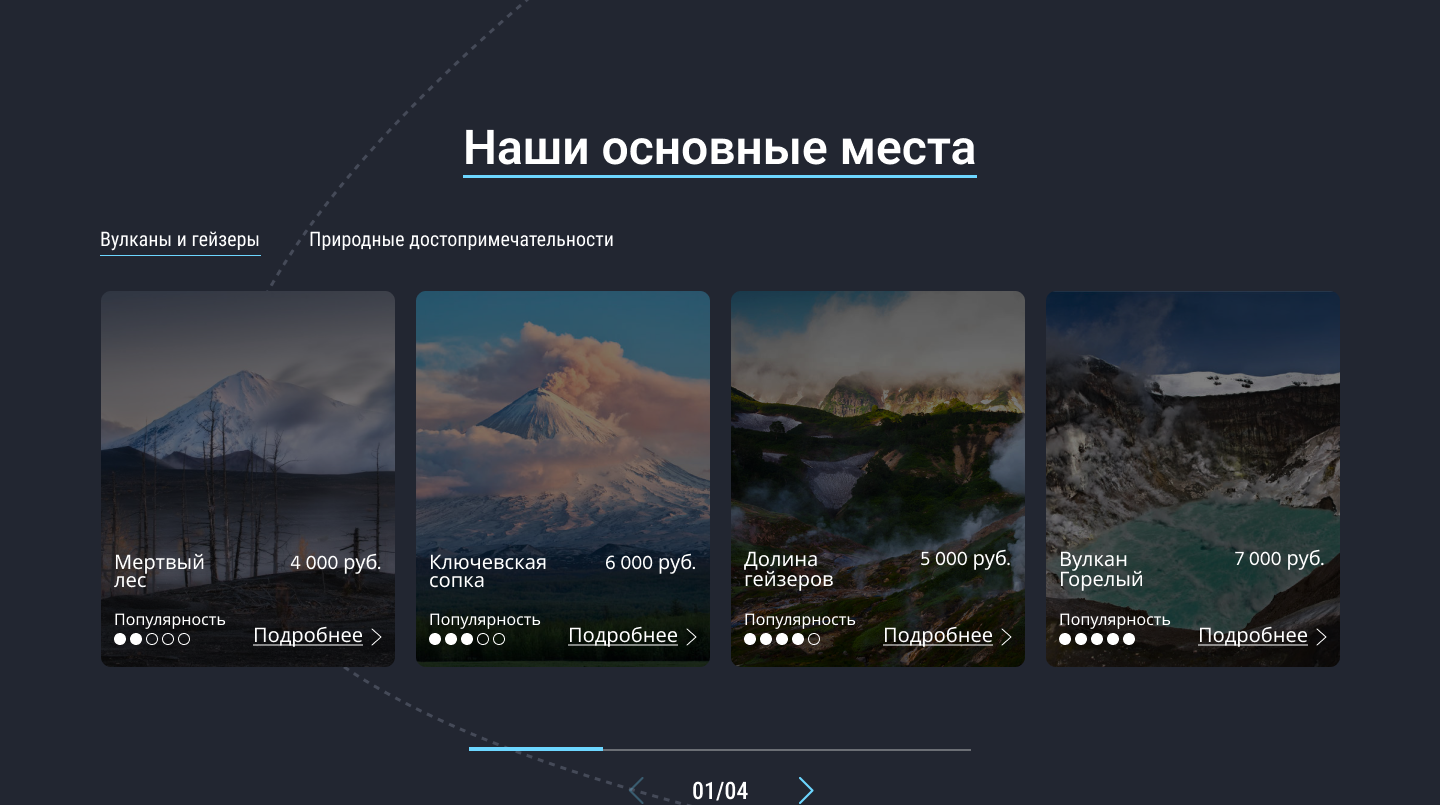The image size is (1440, 805).
Task: Click the previous slide arrow in pagination
Action: pyautogui.click(x=636, y=791)
